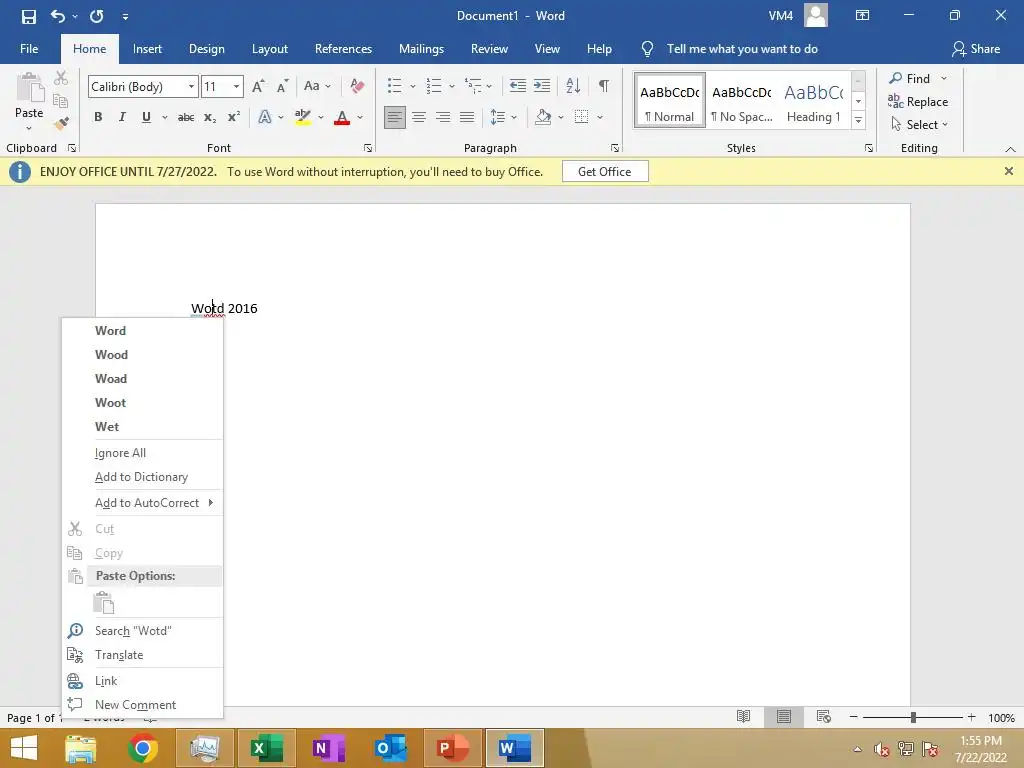The height and width of the screenshot is (768, 1024).
Task: Click the Text Effects letter A icon
Action: click(x=264, y=117)
